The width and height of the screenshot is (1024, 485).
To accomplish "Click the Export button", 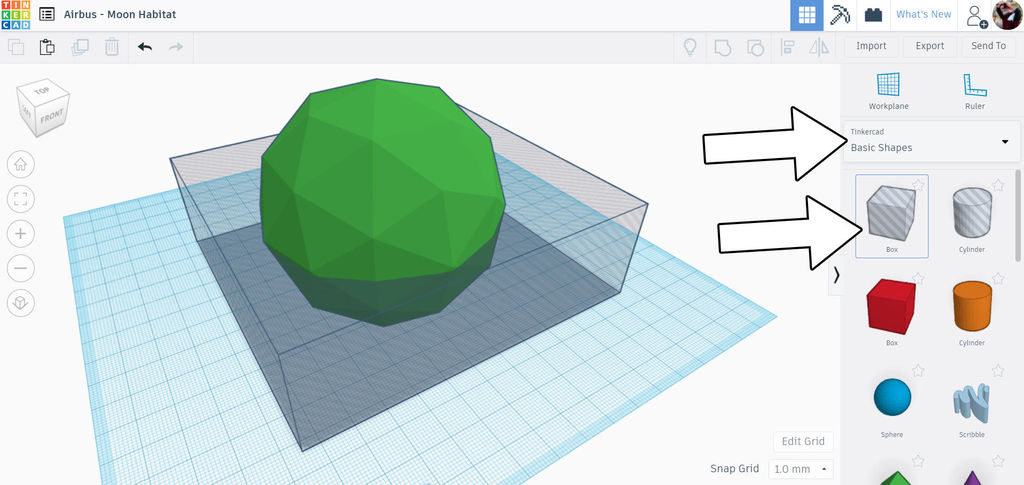I will tap(930, 46).
